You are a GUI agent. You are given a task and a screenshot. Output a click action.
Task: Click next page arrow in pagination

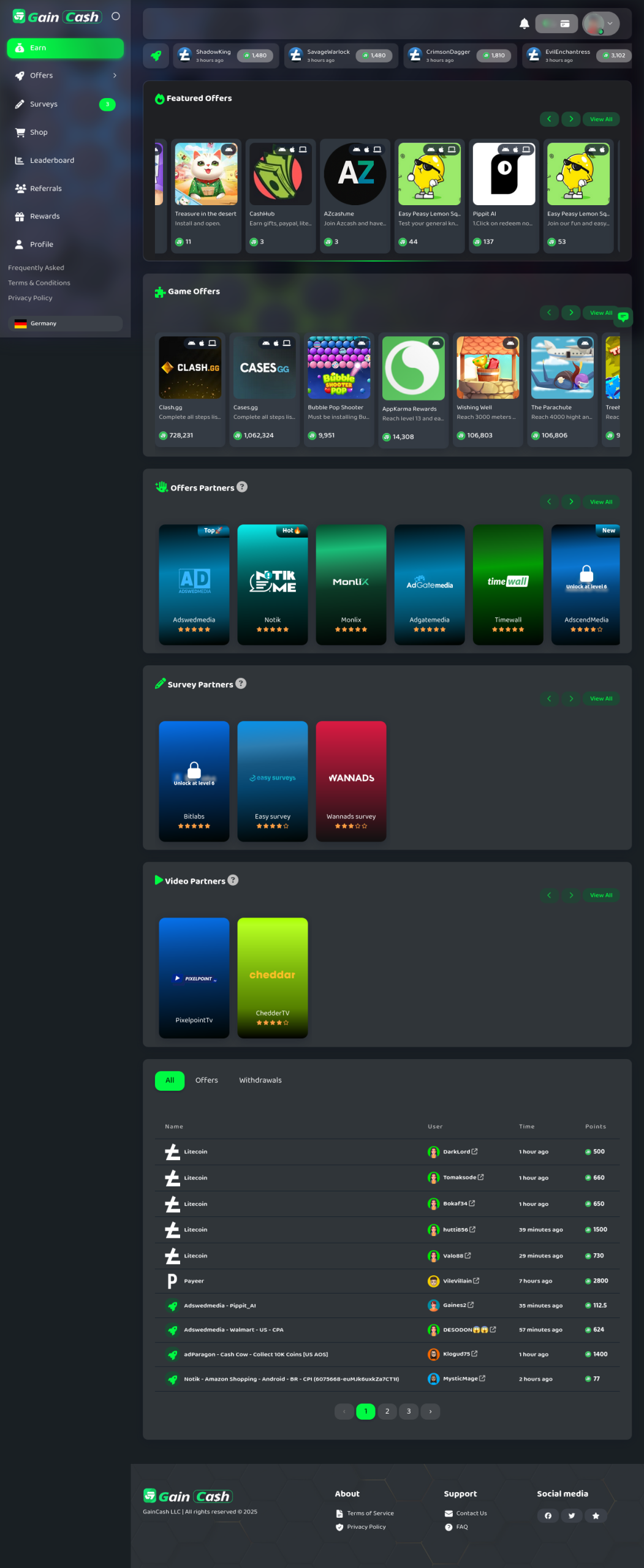click(430, 1411)
